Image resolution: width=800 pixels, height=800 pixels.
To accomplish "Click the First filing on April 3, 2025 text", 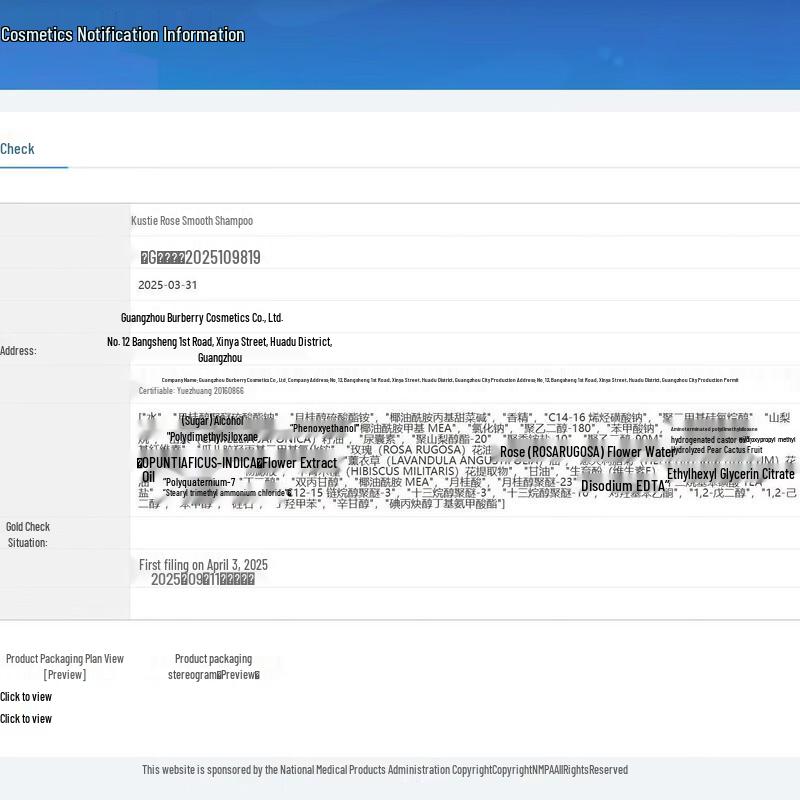I will click(203, 565).
